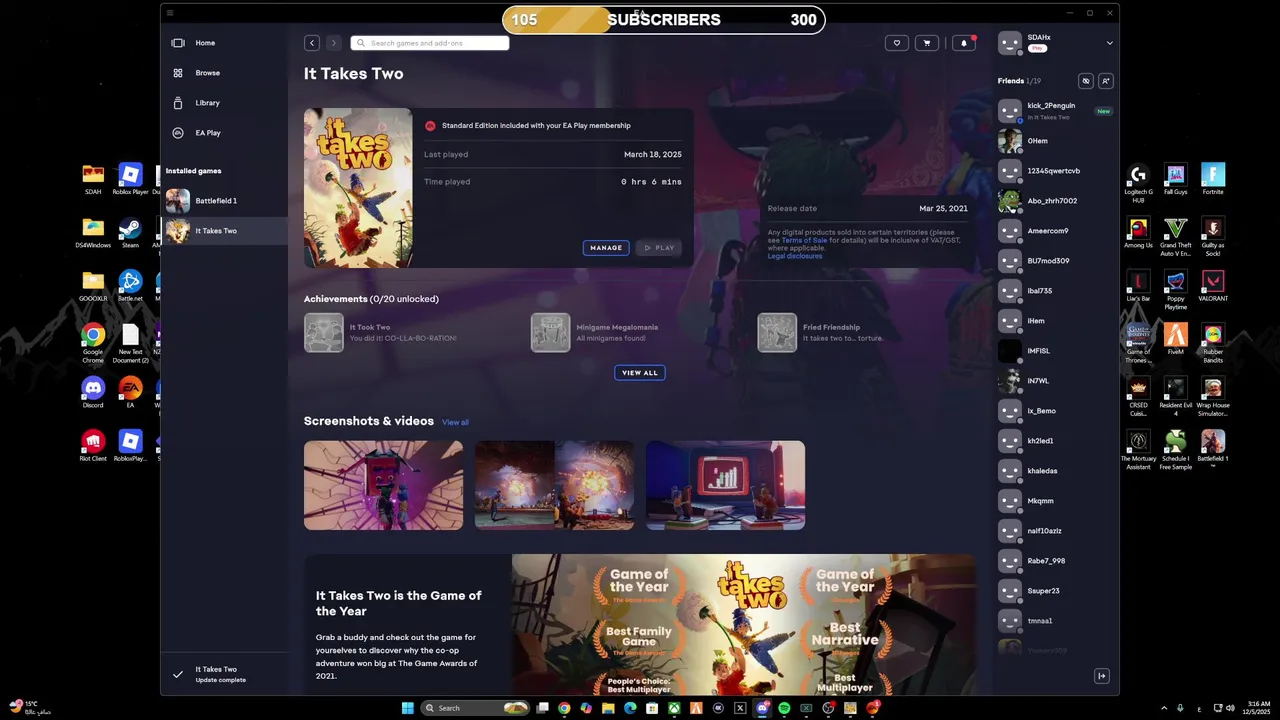Go back with the left arrow button
Screen dimensions: 1280x720
click(312, 43)
